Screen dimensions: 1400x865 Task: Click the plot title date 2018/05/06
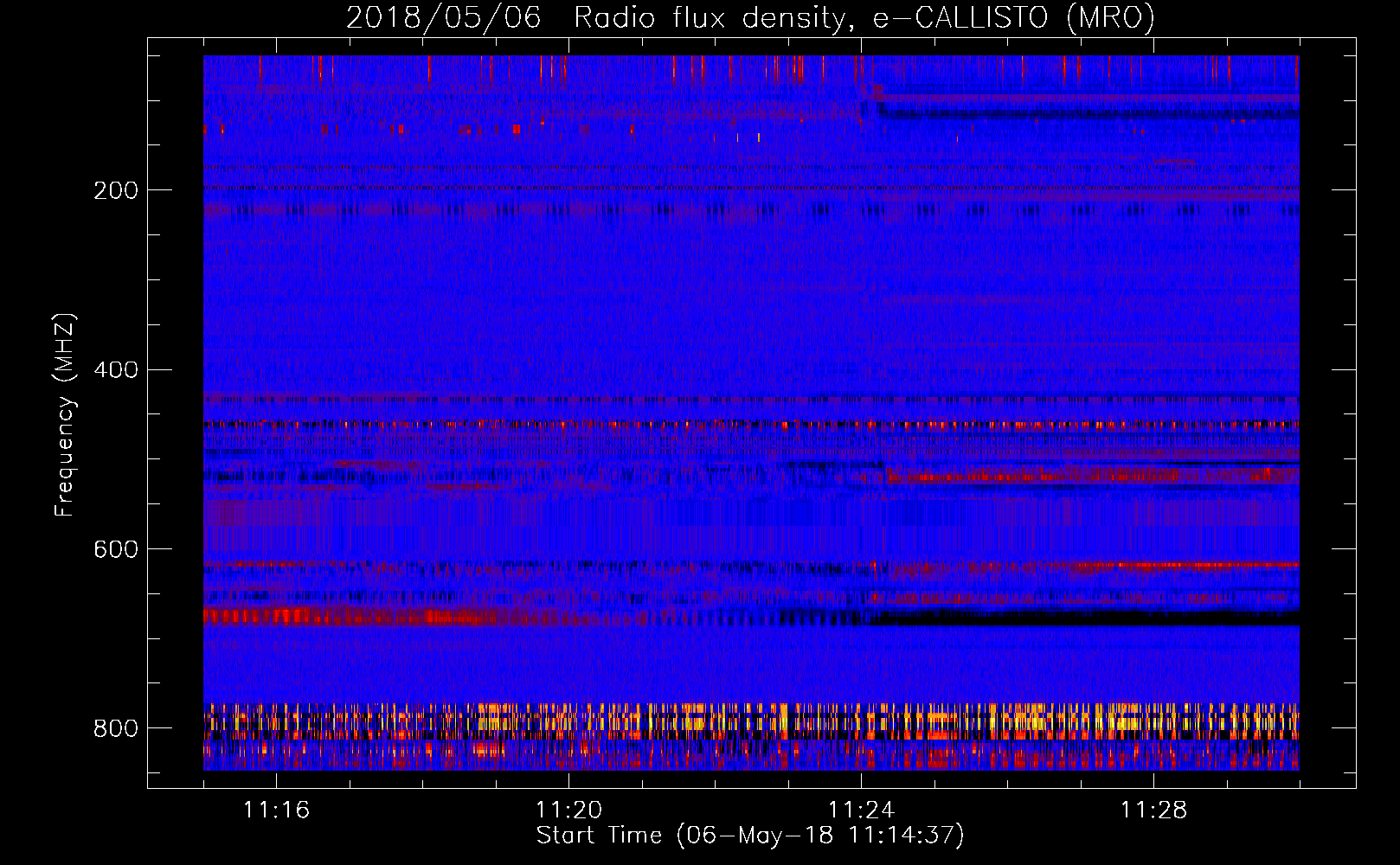coord(443,18)
